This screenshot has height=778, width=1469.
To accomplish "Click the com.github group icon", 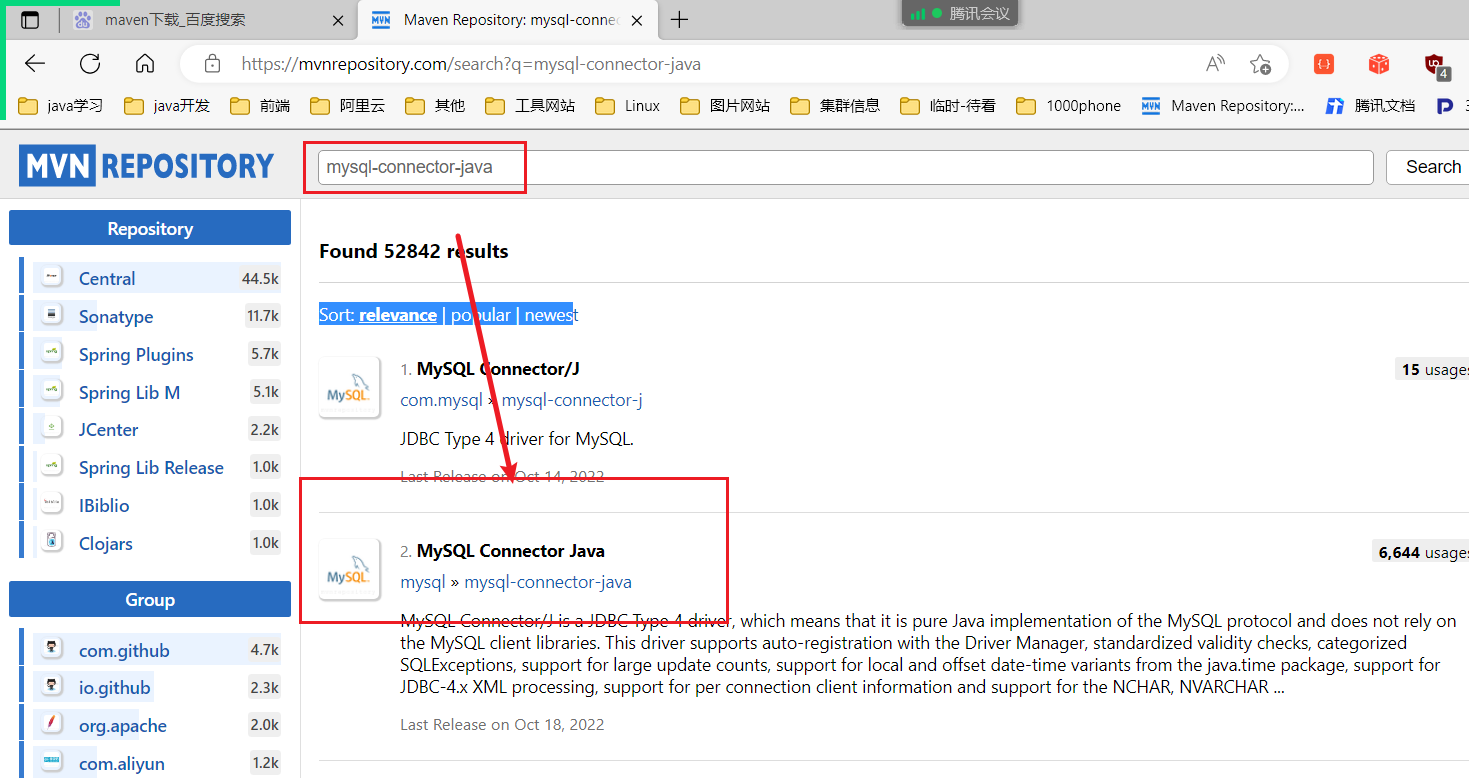I will pos(51,649).
